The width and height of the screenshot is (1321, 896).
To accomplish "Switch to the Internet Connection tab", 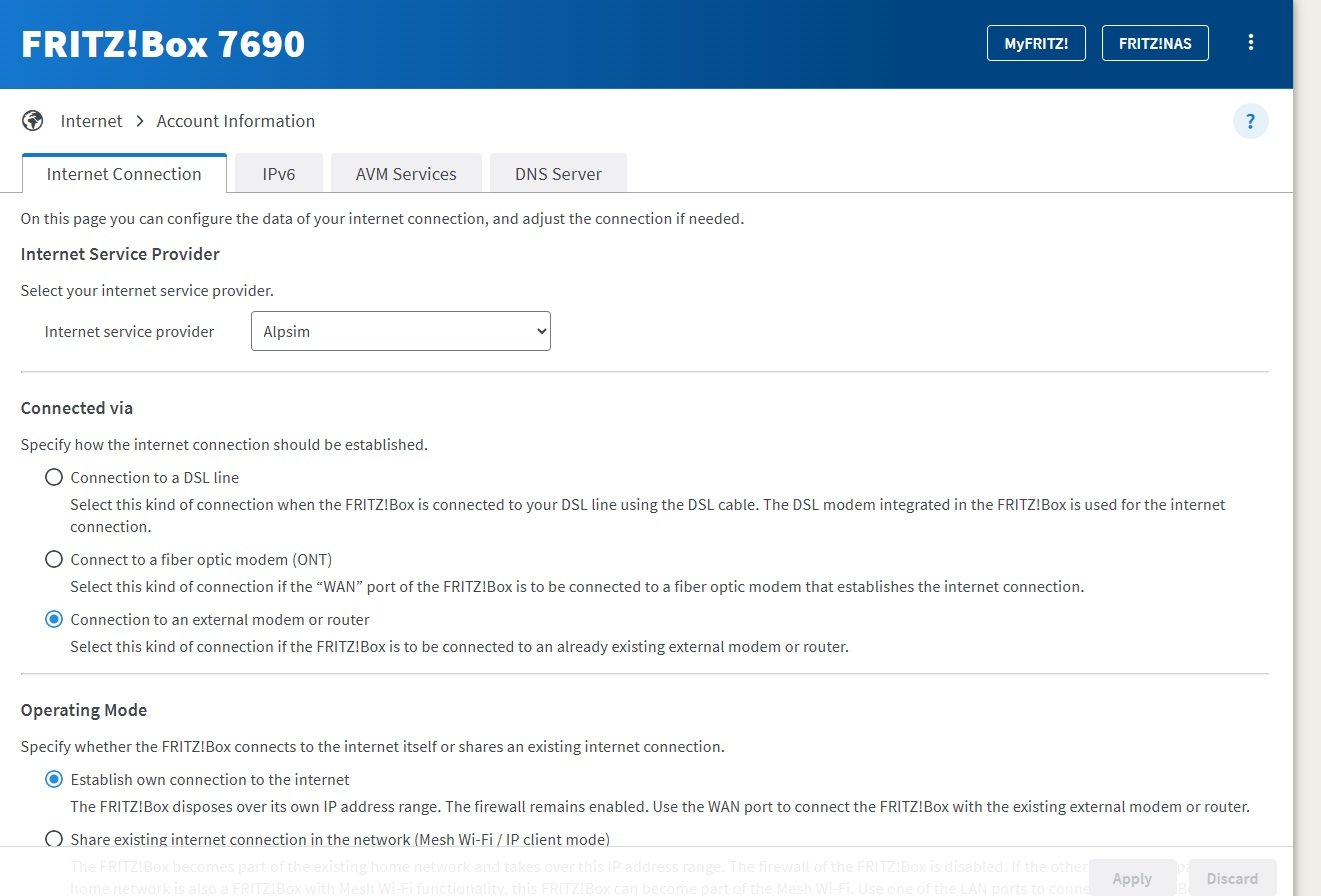I will [x=124, y=173].
